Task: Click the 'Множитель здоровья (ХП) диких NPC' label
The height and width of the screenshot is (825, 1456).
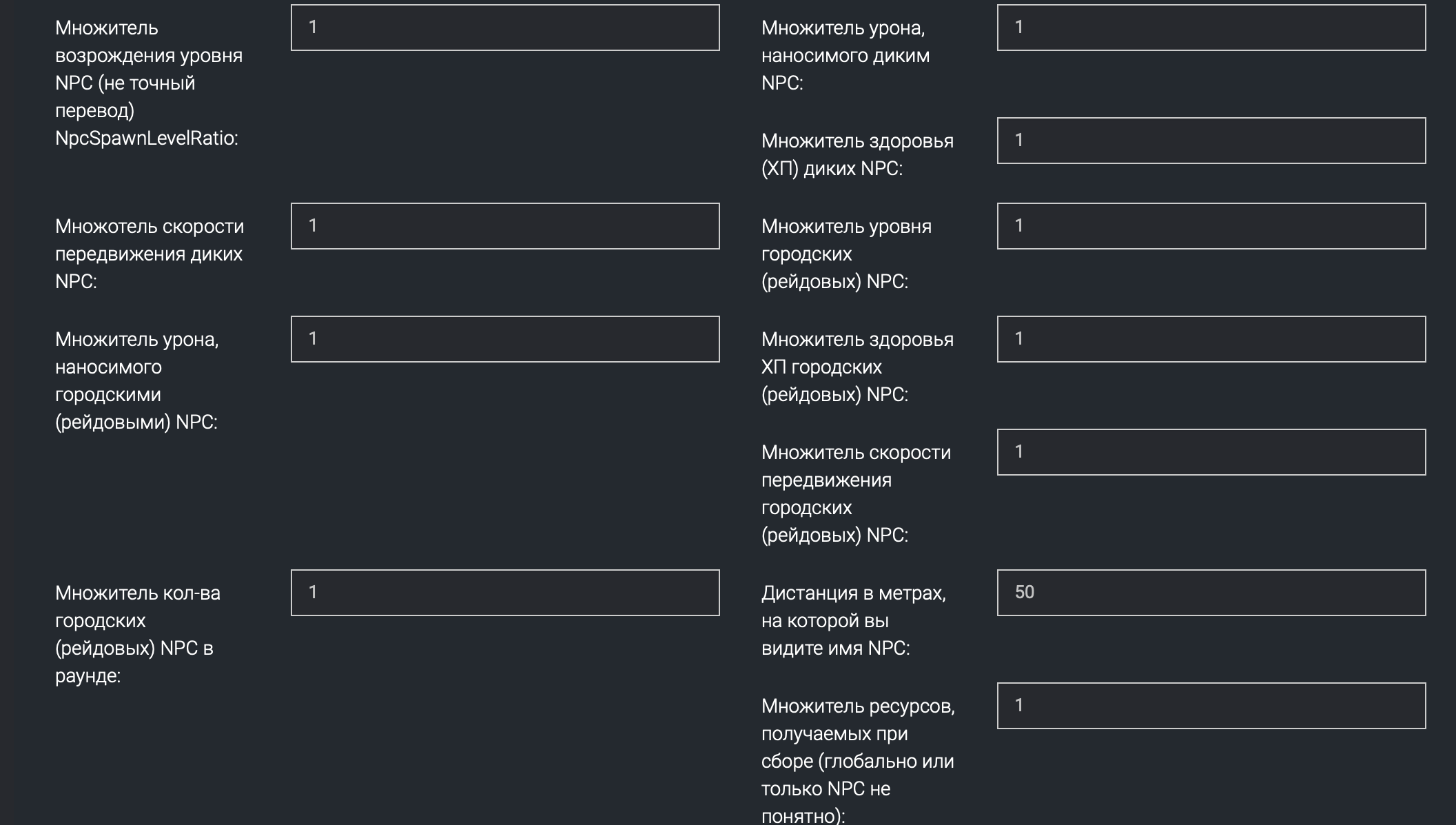Action: coord(857,154)
